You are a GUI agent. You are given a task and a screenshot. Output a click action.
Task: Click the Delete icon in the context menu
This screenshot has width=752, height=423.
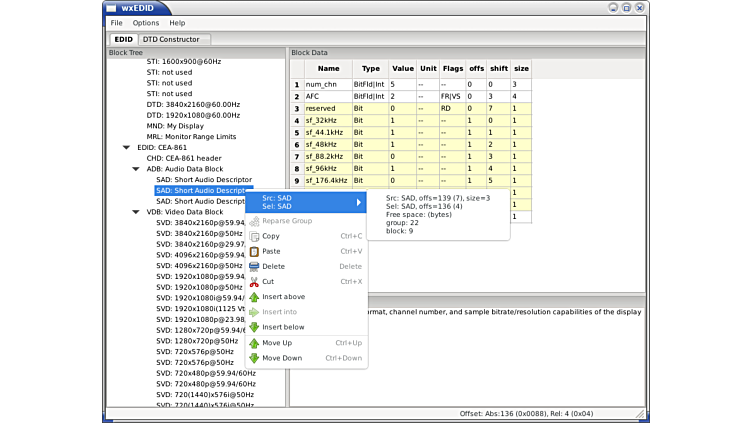[254, 266]
